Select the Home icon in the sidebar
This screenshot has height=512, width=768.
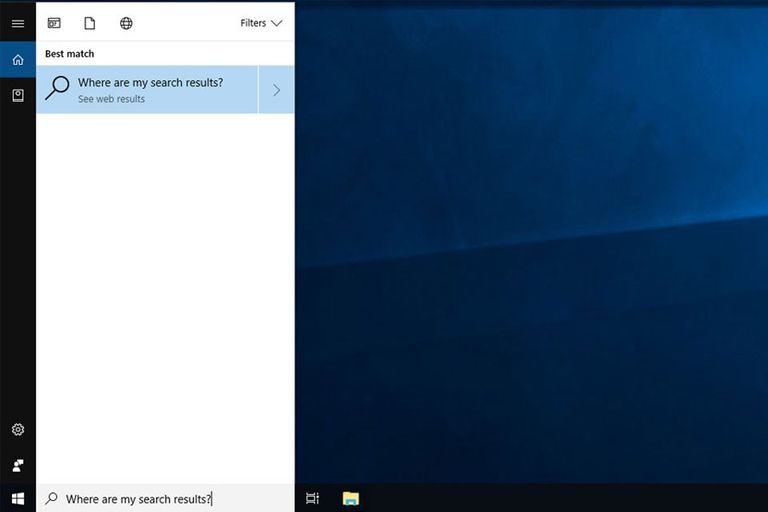18,60
